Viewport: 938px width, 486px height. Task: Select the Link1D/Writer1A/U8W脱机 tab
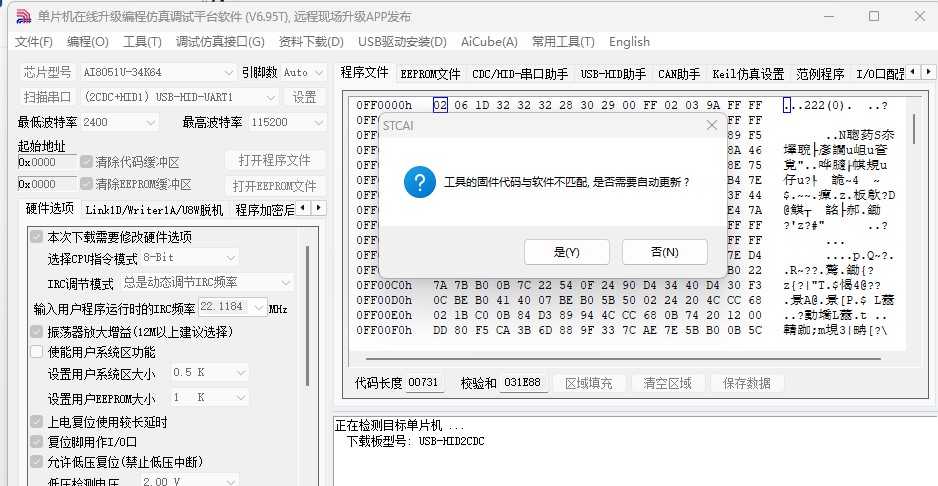[154, 210]
